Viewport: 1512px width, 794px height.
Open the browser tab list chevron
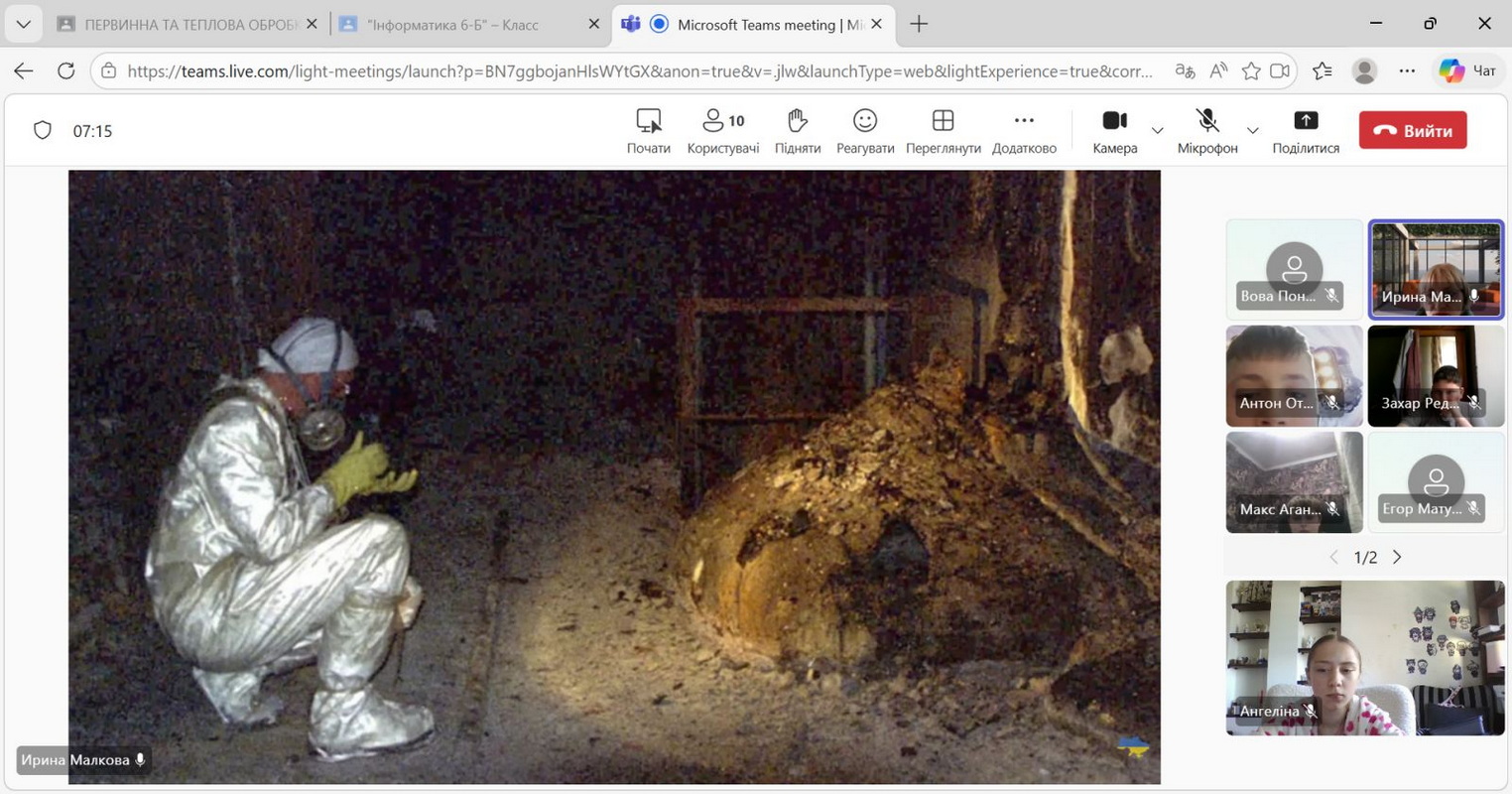[x=23, y=24]
